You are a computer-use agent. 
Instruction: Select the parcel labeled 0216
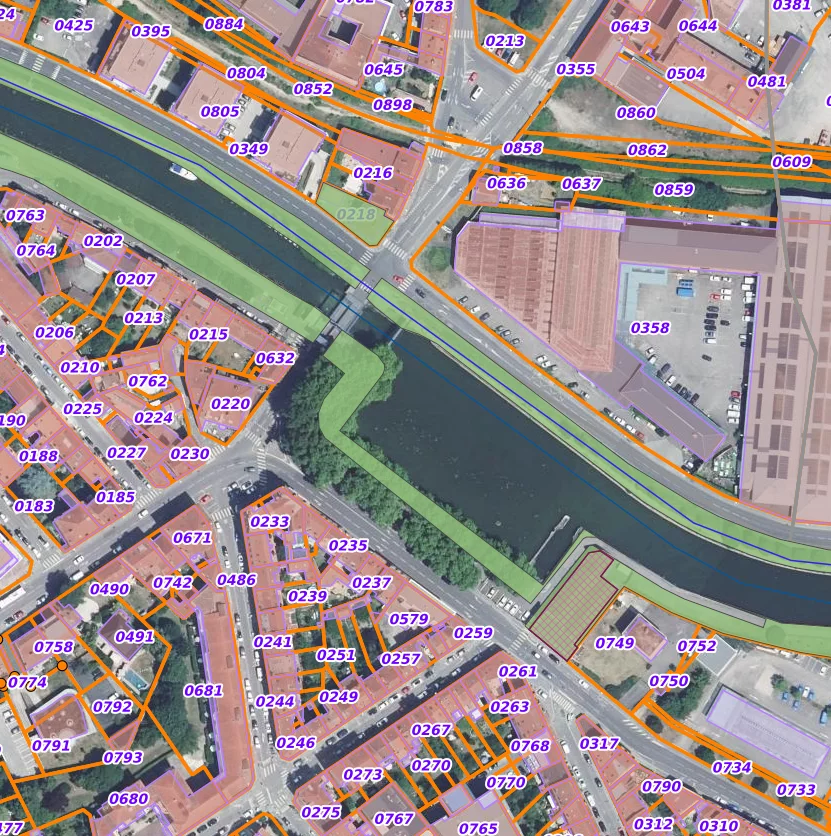click(373, 173)
